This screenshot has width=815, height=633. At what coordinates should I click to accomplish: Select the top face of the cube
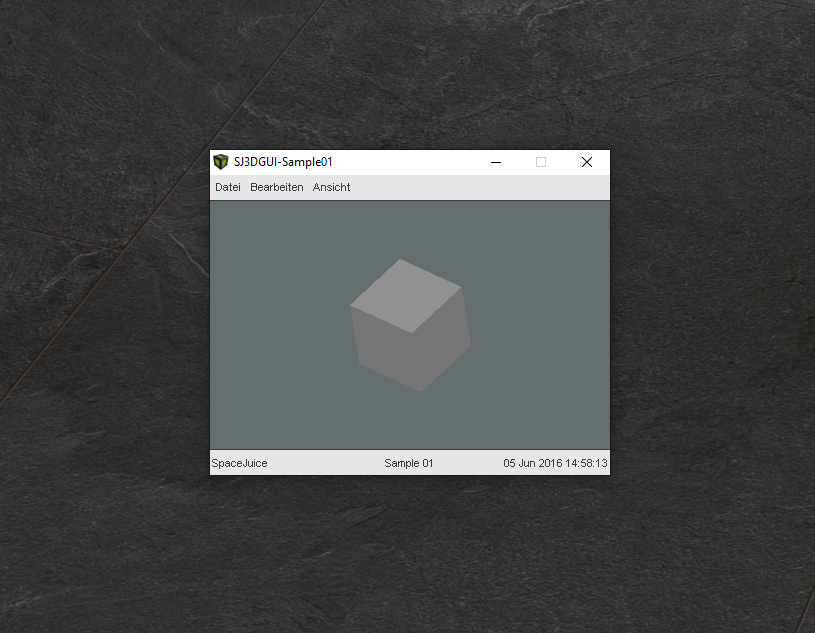tap(406, 294)
